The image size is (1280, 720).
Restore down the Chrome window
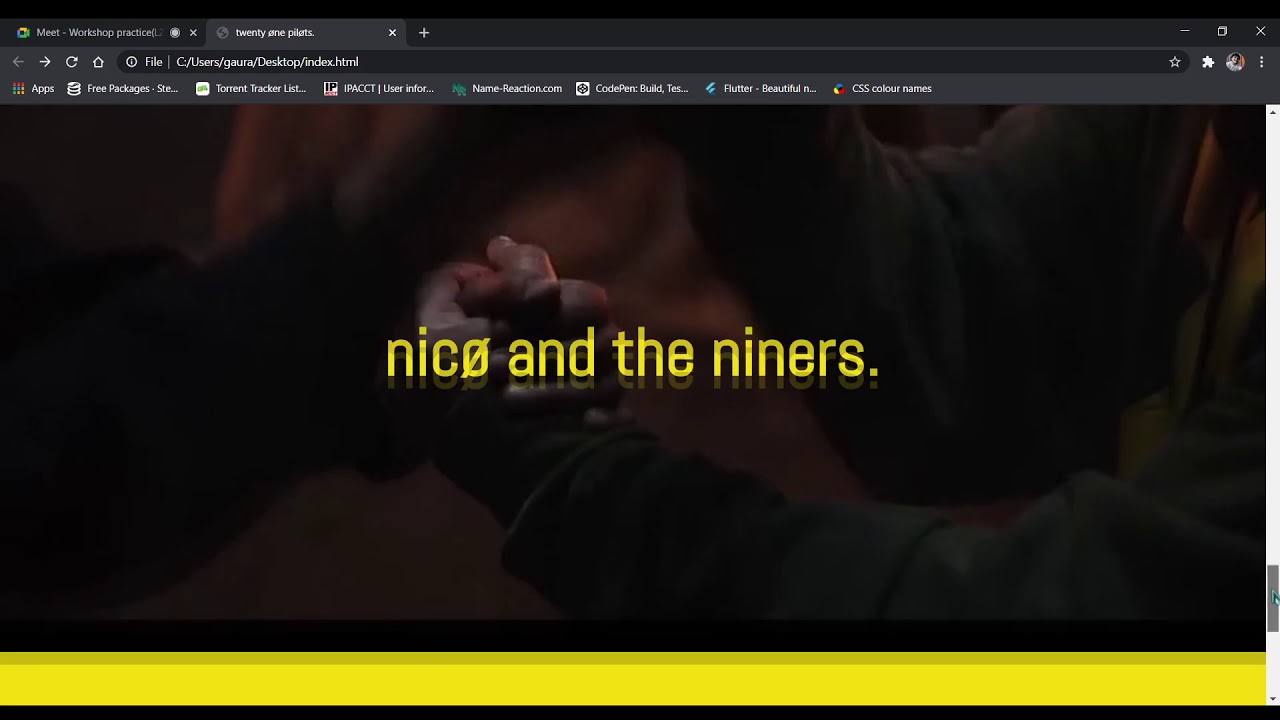pos(1222,31)
